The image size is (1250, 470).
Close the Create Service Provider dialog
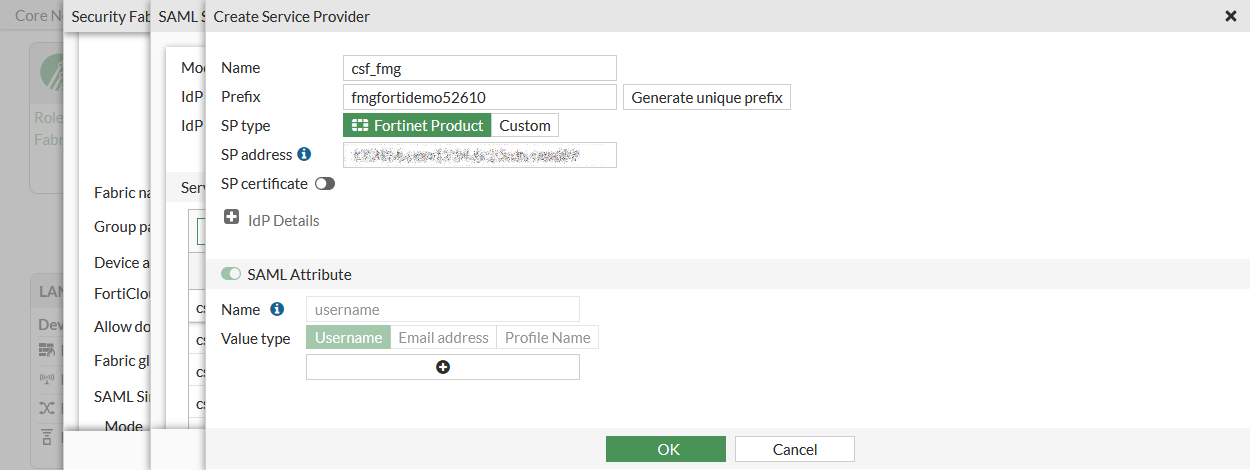tap(1230, 16)
